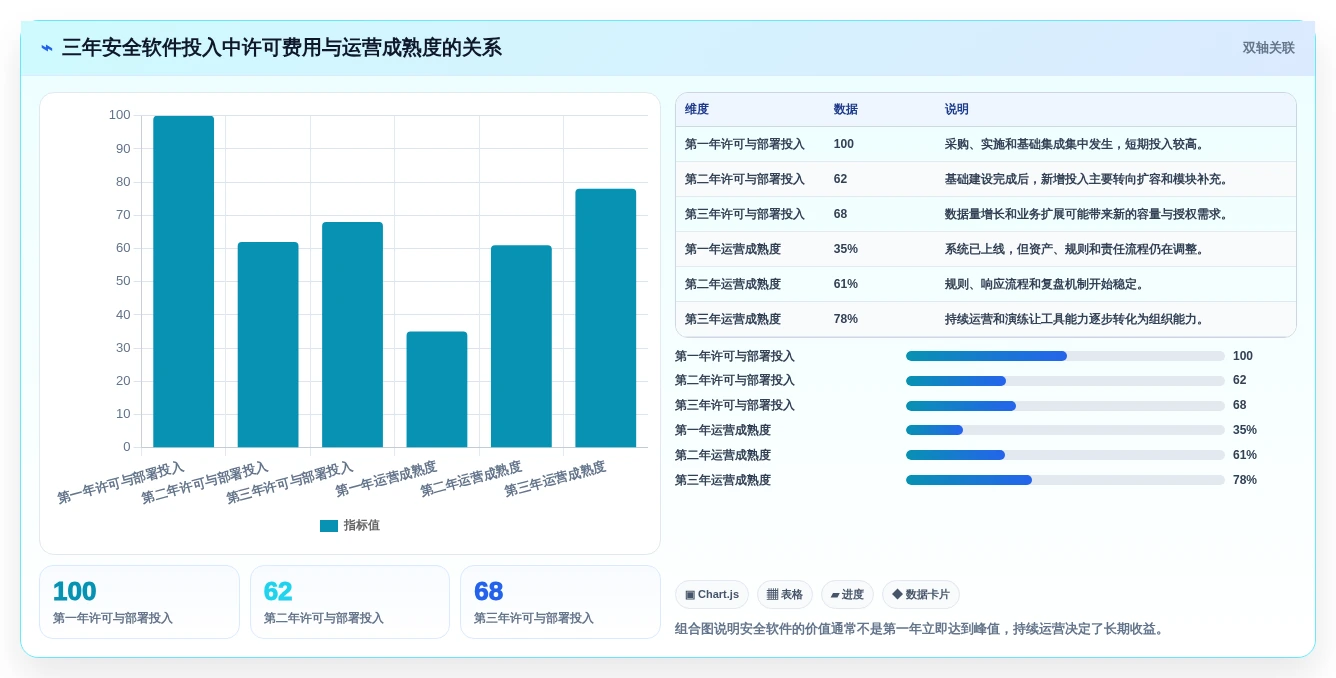Click the progress bar showing 35%

point(1065,430)
